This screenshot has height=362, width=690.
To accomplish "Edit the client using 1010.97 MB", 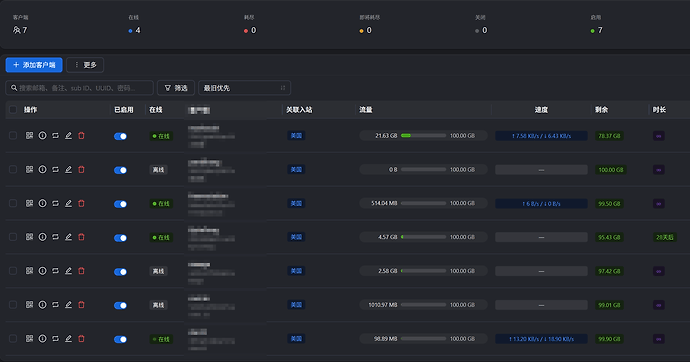I will pos(68,305).
